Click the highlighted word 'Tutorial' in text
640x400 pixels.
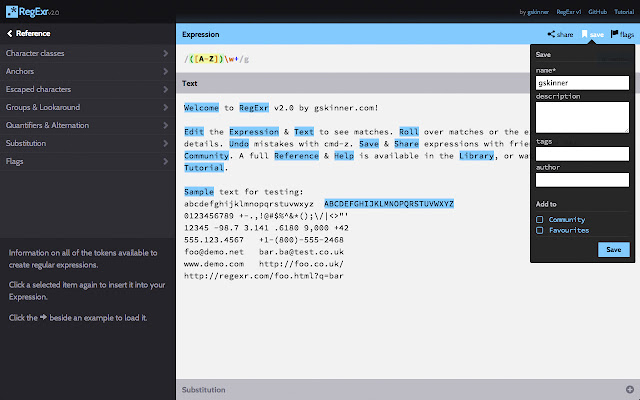pos(204,168)
